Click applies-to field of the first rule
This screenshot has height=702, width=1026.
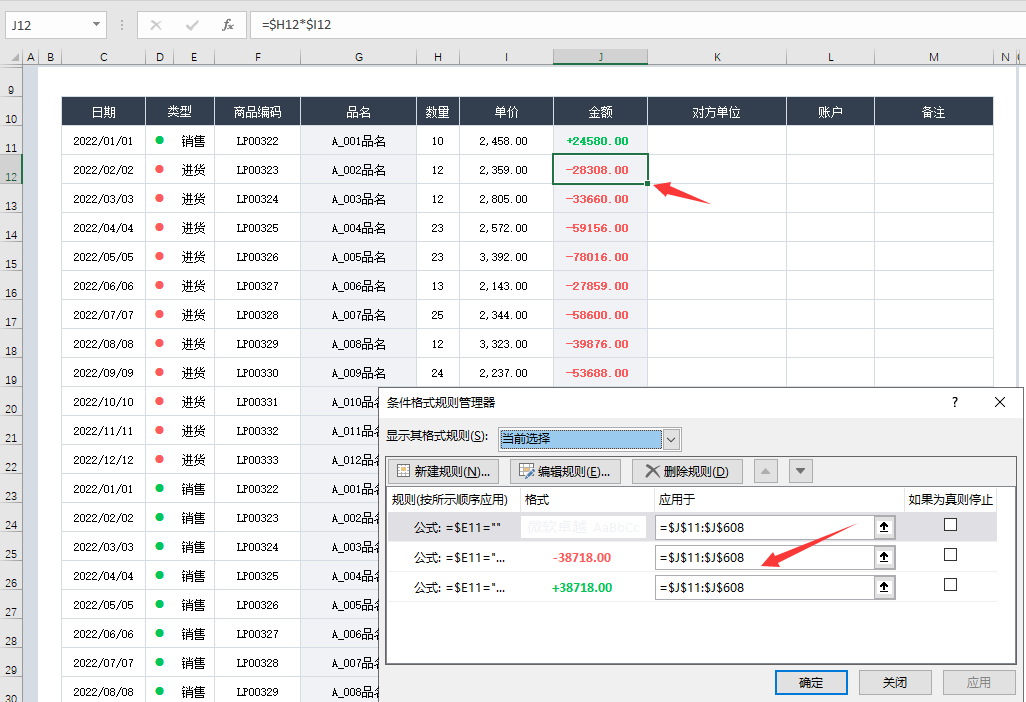click(x=765, y=527)
